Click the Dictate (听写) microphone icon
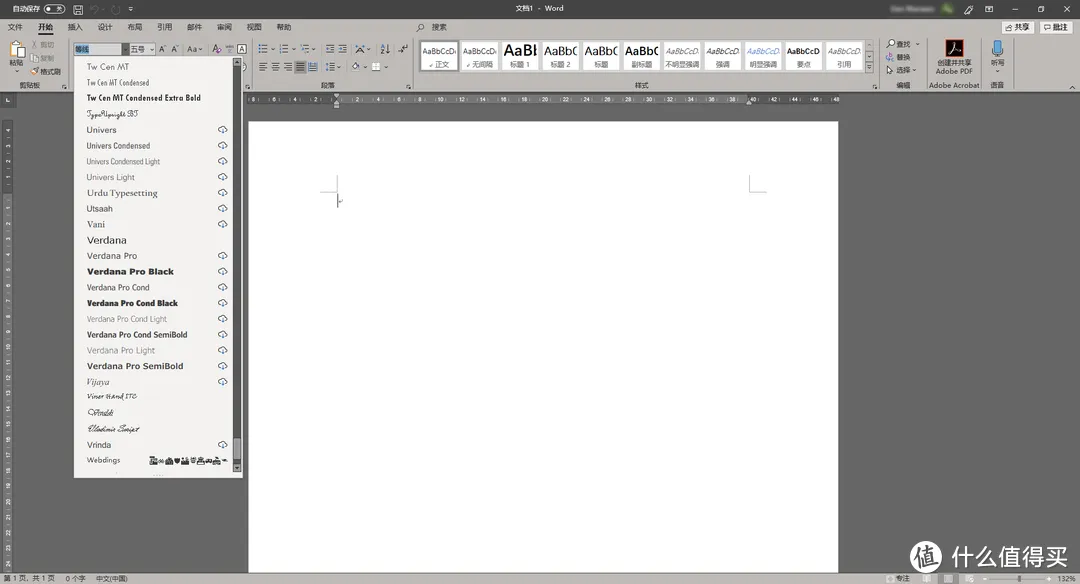This screenshot has height=584, width=1080. pos(997,50)
